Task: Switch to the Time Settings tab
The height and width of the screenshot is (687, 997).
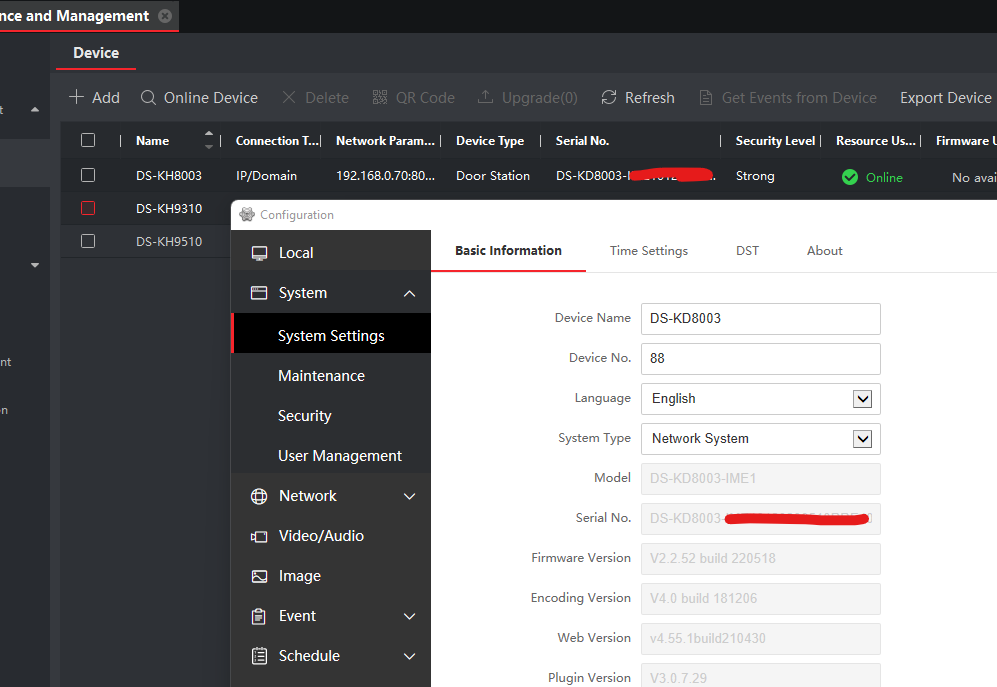Action: 648,251
